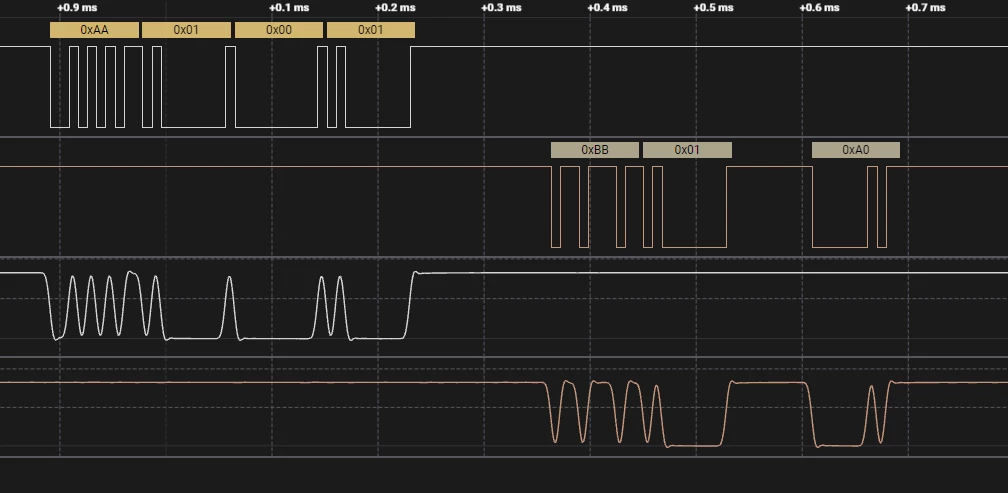Viewport: 1008px width, 493px height.
Task: Select the +0.2 ms timeline label
Action: pyautogui.click(x=395, y=8)
